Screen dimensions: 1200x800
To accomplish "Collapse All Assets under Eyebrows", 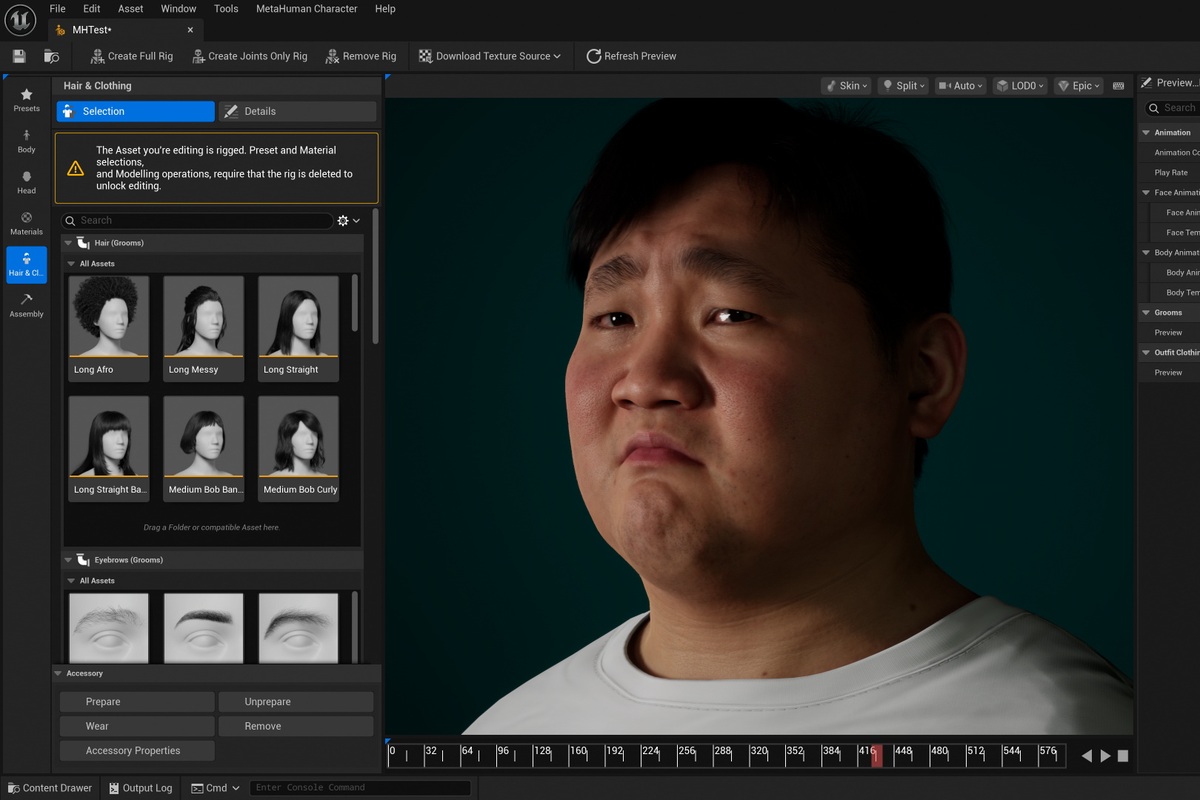I will pos(71,581).
